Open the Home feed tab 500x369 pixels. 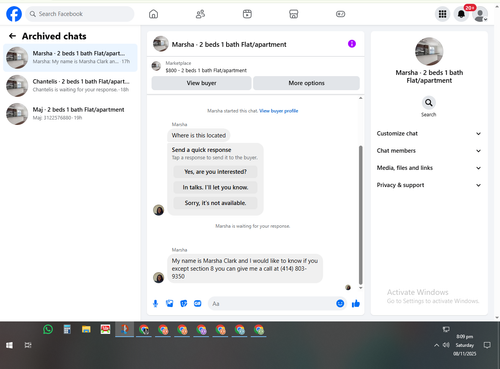[153, 14]
